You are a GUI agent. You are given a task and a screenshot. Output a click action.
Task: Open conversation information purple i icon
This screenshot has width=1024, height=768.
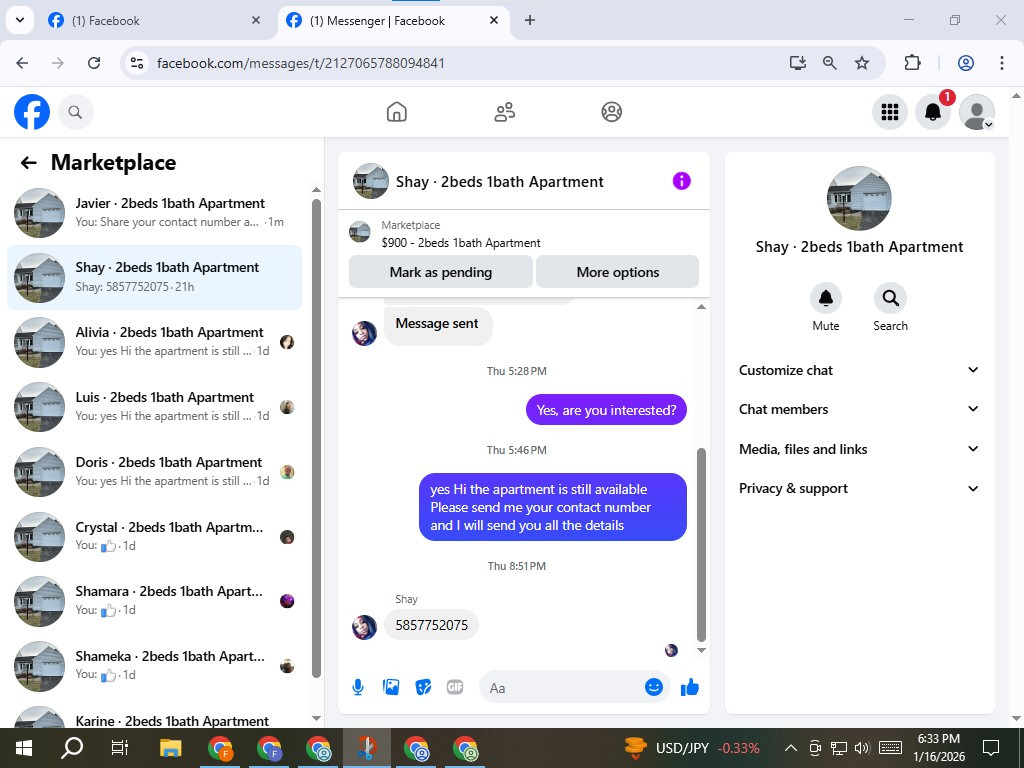[x=681, y=181]
